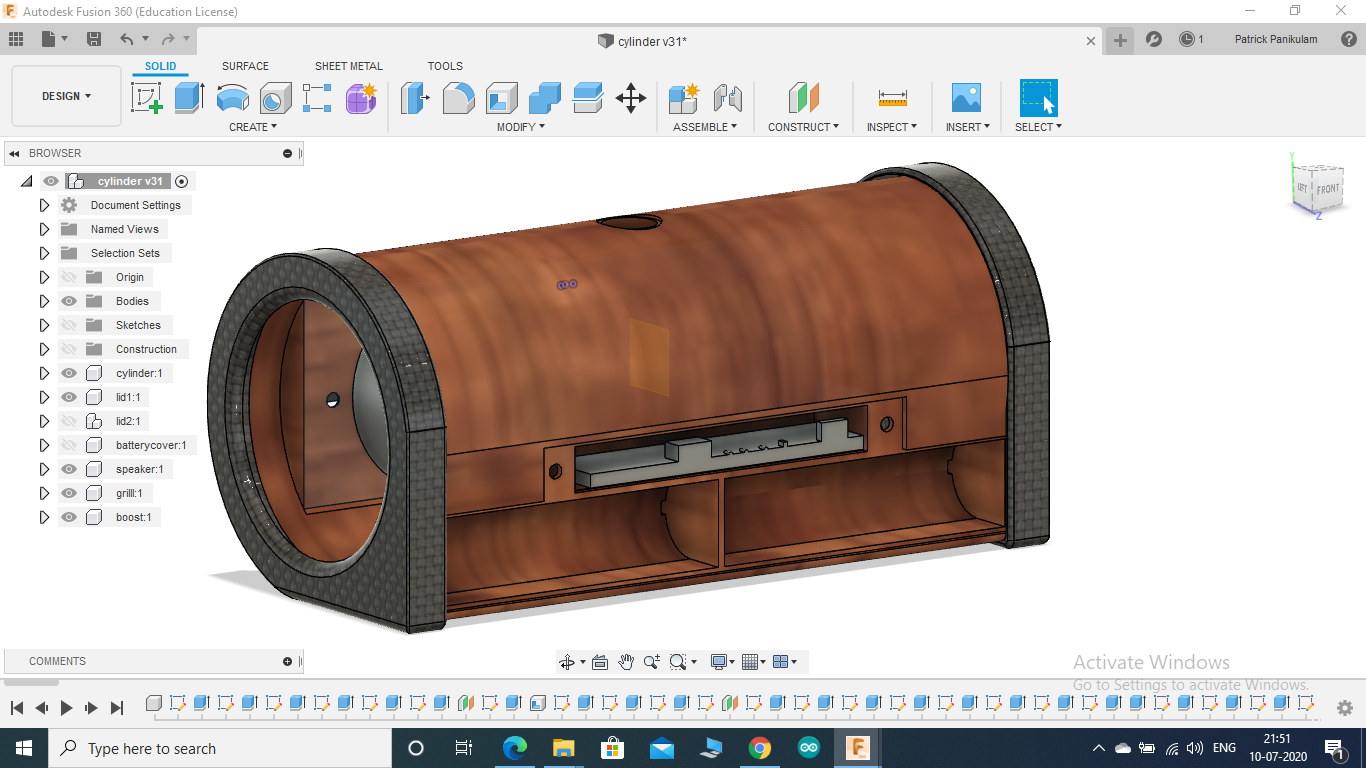Switch to the TOOLS tab

[x=445, y=66]
